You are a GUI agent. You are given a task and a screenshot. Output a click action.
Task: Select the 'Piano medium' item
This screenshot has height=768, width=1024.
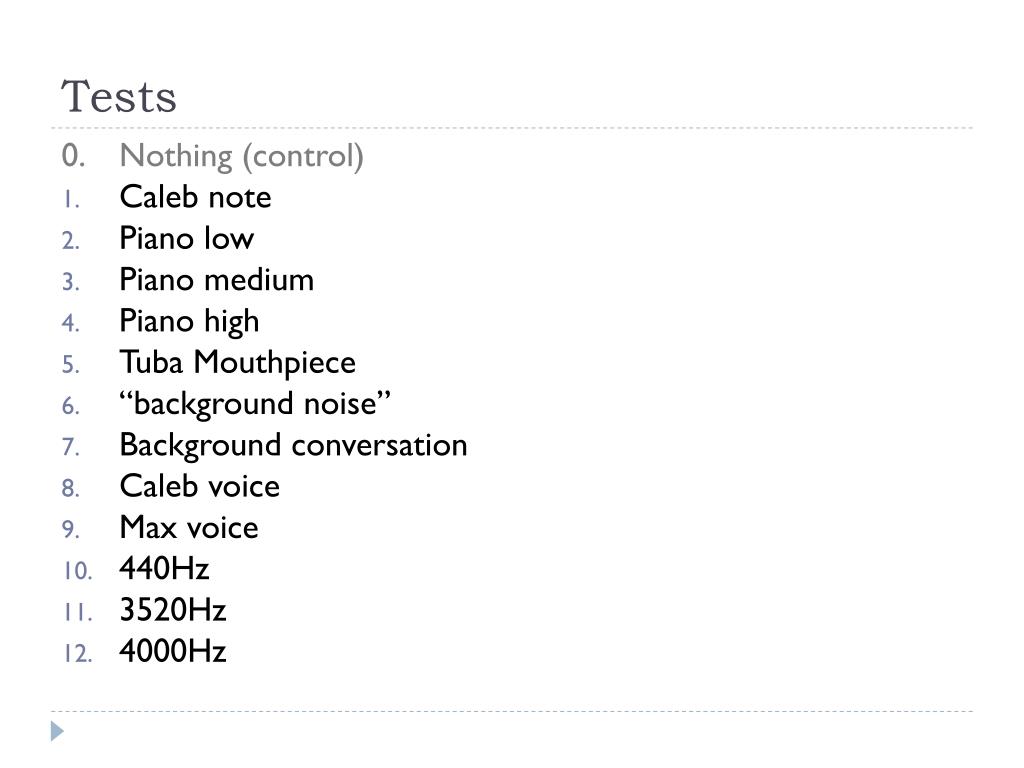(x=217, y=280)
